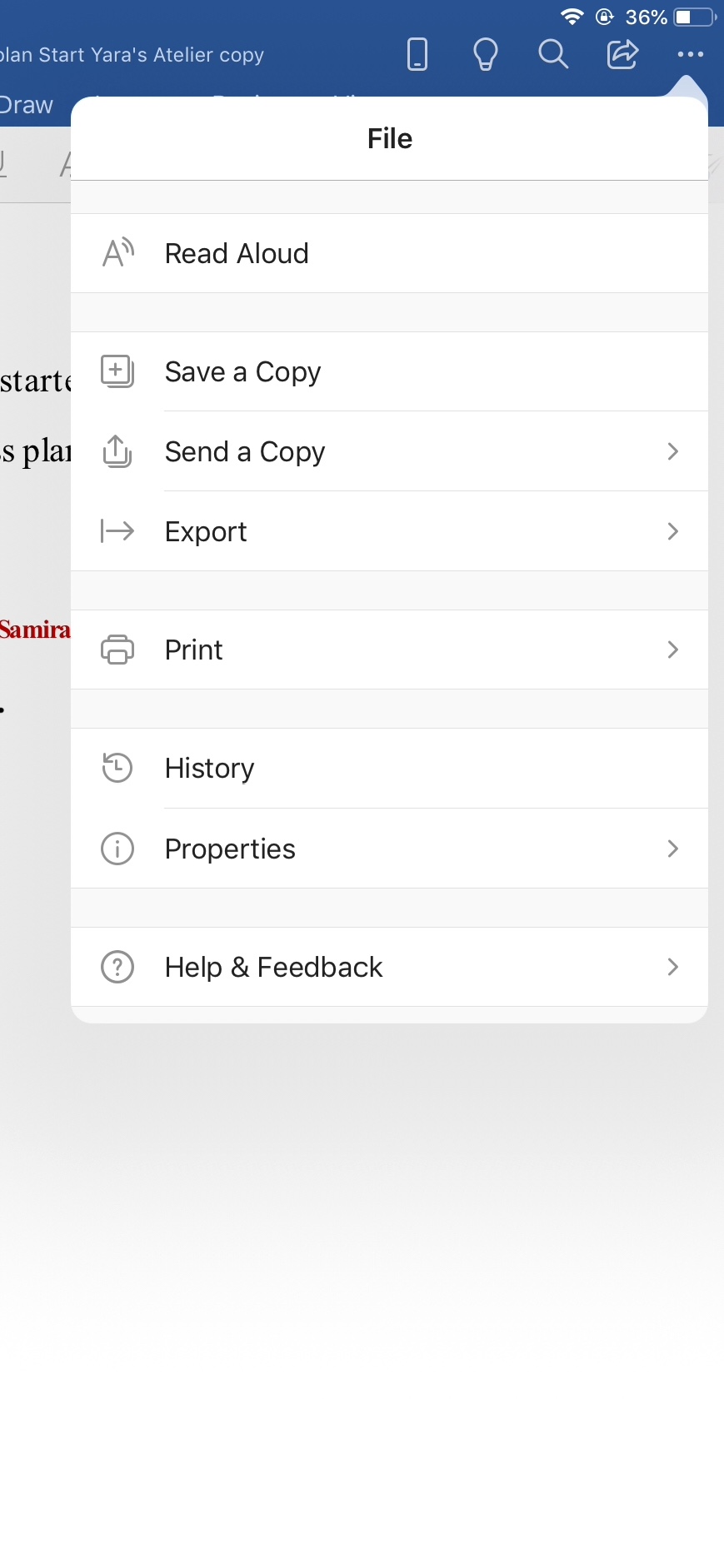Click the Read Aloud icon
Viewport: 724px width, 1568px height.
pyautogui.click(x=117, y=252)
